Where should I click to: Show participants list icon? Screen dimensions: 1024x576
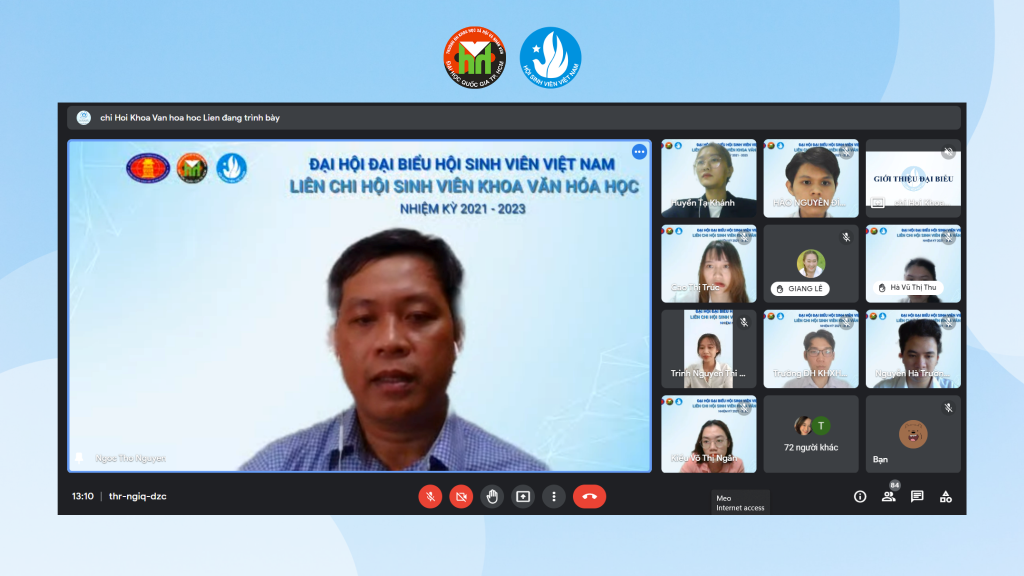888,496
